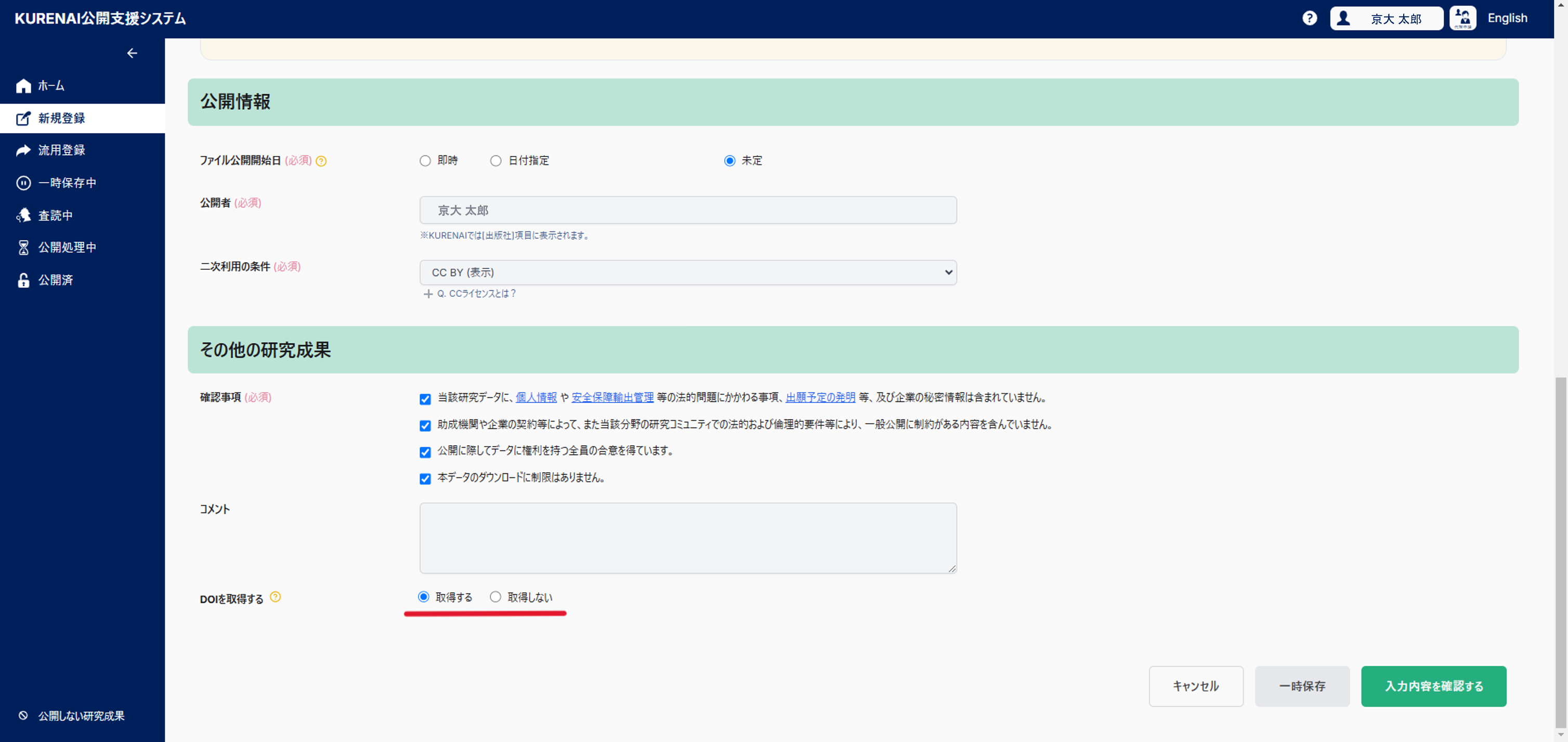Click 入力内容を確認する green button
The width and height of the screenshot is (1568, 742).
1433,686
